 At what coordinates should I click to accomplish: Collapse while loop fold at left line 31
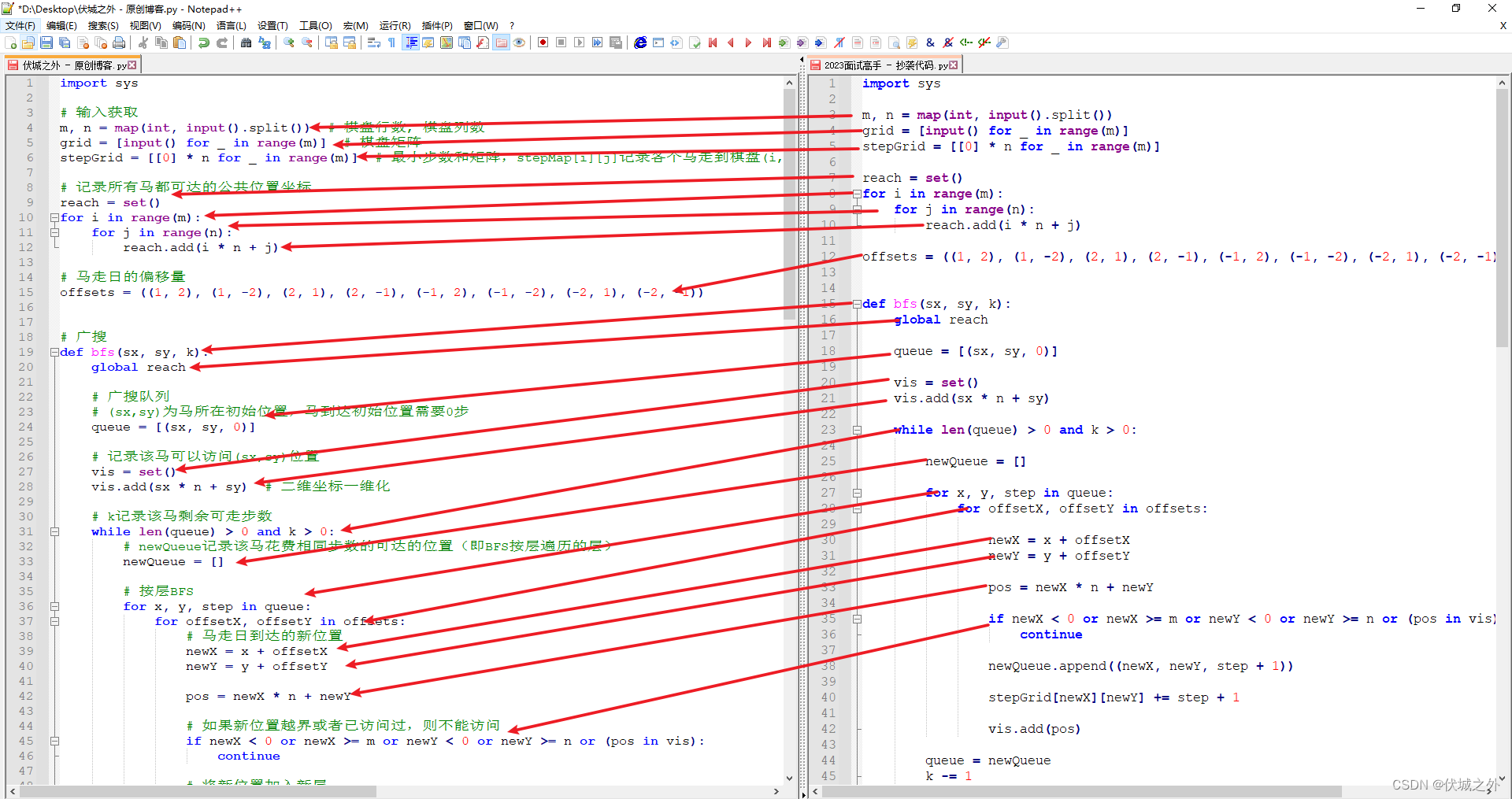pyautogui.click(x=54, y=531)
